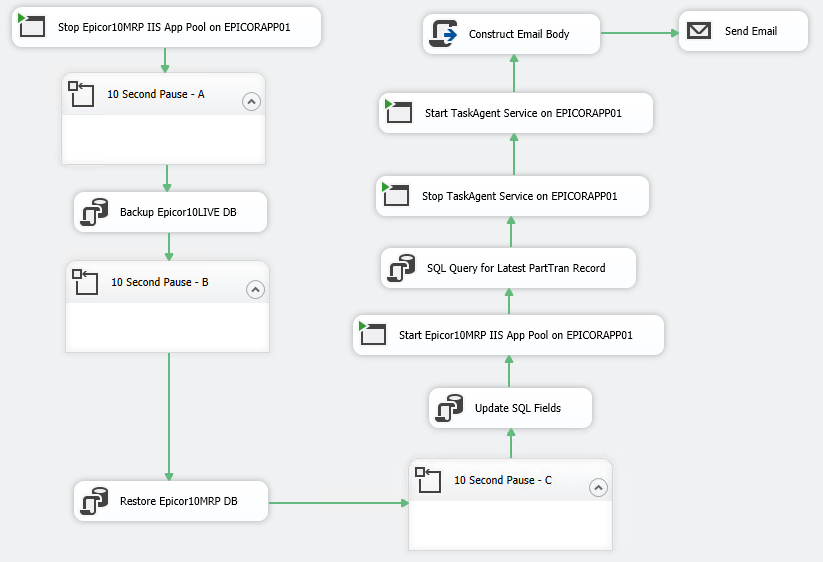
Task: Click inside the empty body of 10 Second Pause - A container
Action: point(163,139)
